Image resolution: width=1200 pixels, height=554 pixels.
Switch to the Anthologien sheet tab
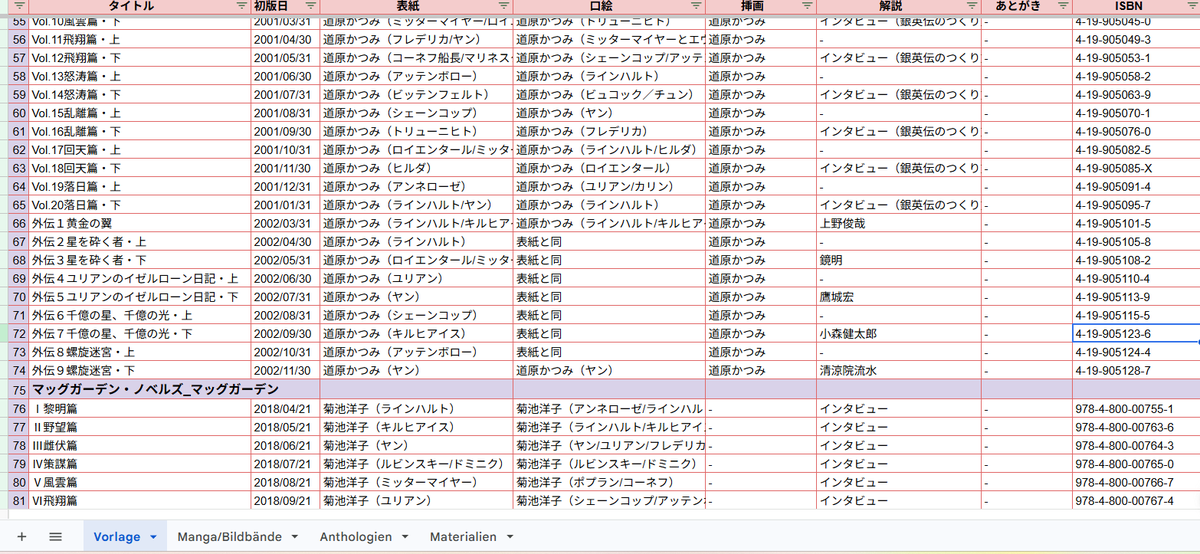coord(356,537)
